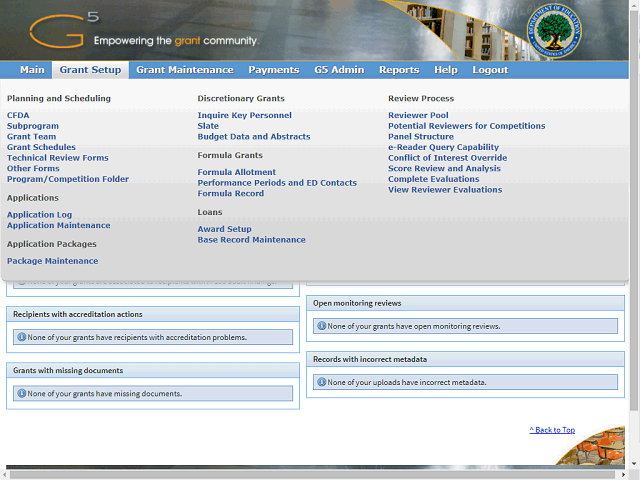The width and height of the screenshot is (640, 480).
Task: Click the scroll right arrow
Action: 623,475
